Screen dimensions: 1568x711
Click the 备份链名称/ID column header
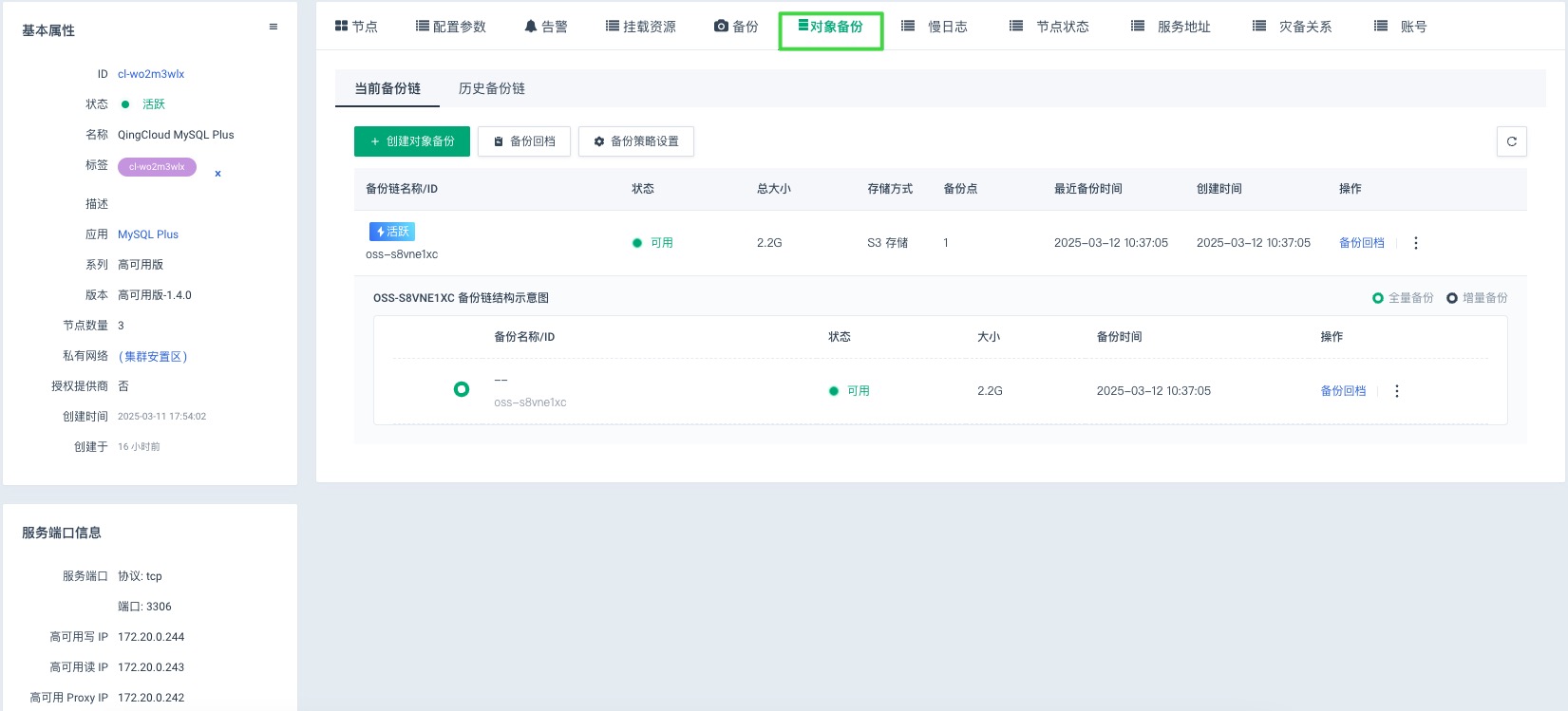tap(402, 189)
